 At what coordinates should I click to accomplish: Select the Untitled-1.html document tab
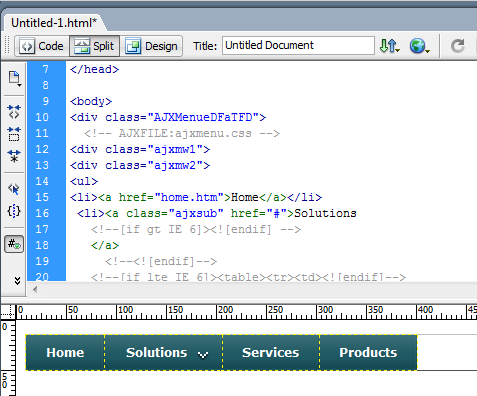(54, 23)
